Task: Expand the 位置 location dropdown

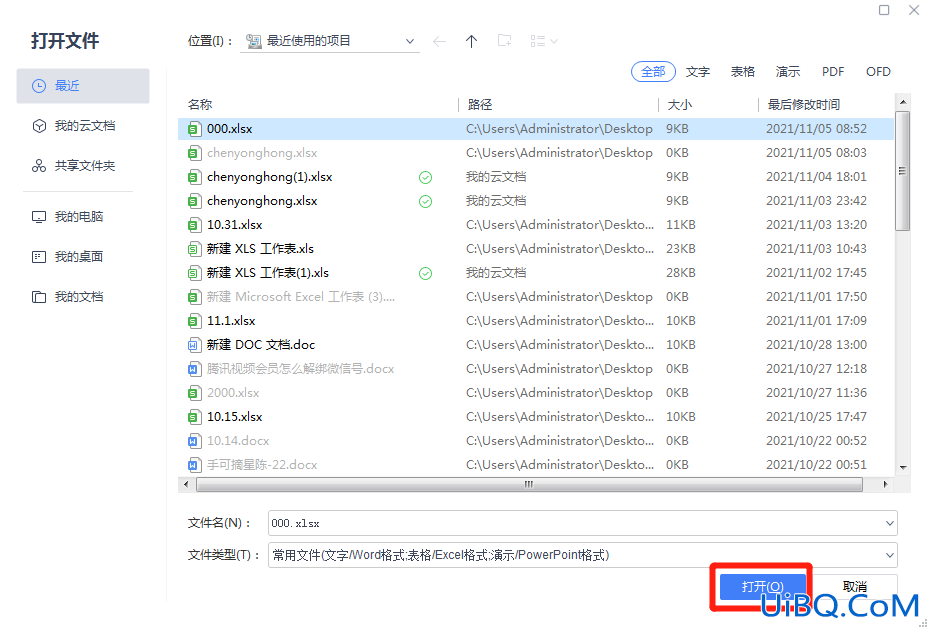Action: click(409, 42)
